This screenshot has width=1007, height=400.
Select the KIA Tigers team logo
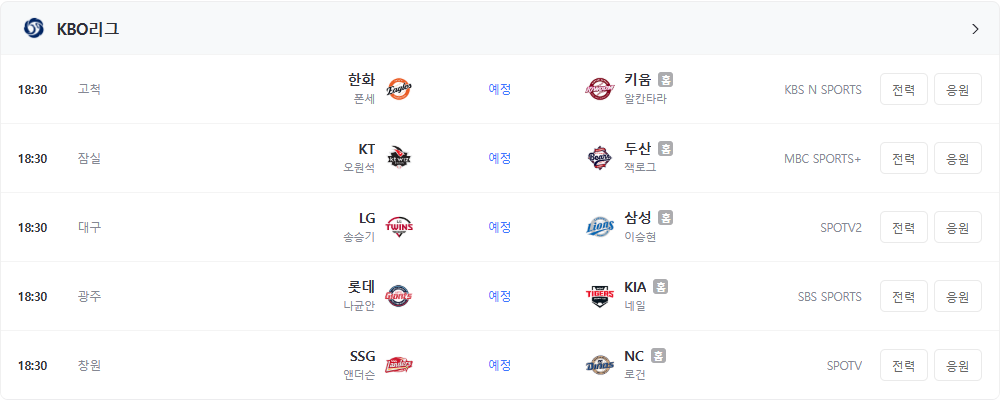pos(600,296)
